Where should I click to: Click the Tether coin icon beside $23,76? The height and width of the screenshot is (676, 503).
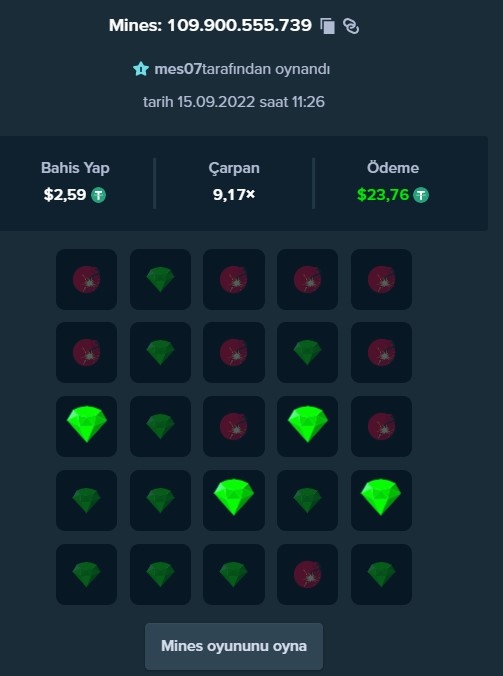pos(421,195)
